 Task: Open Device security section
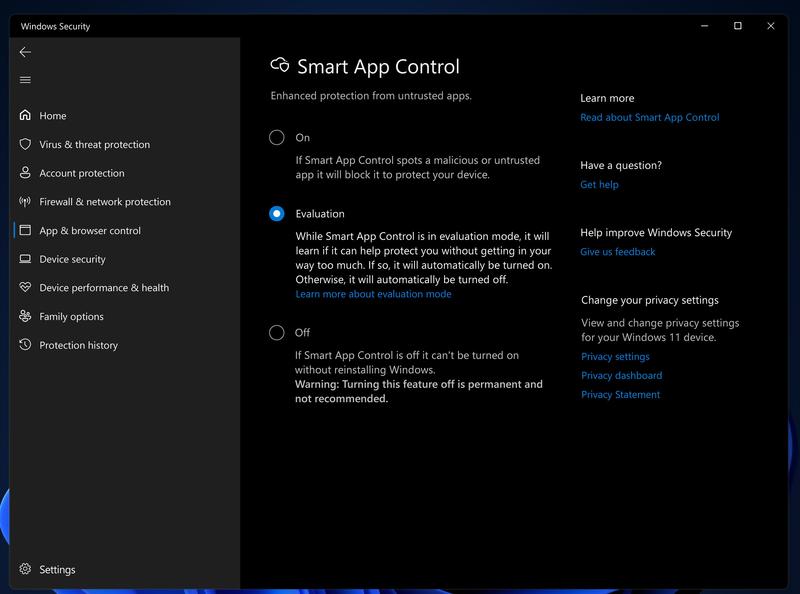coord(72,259)
